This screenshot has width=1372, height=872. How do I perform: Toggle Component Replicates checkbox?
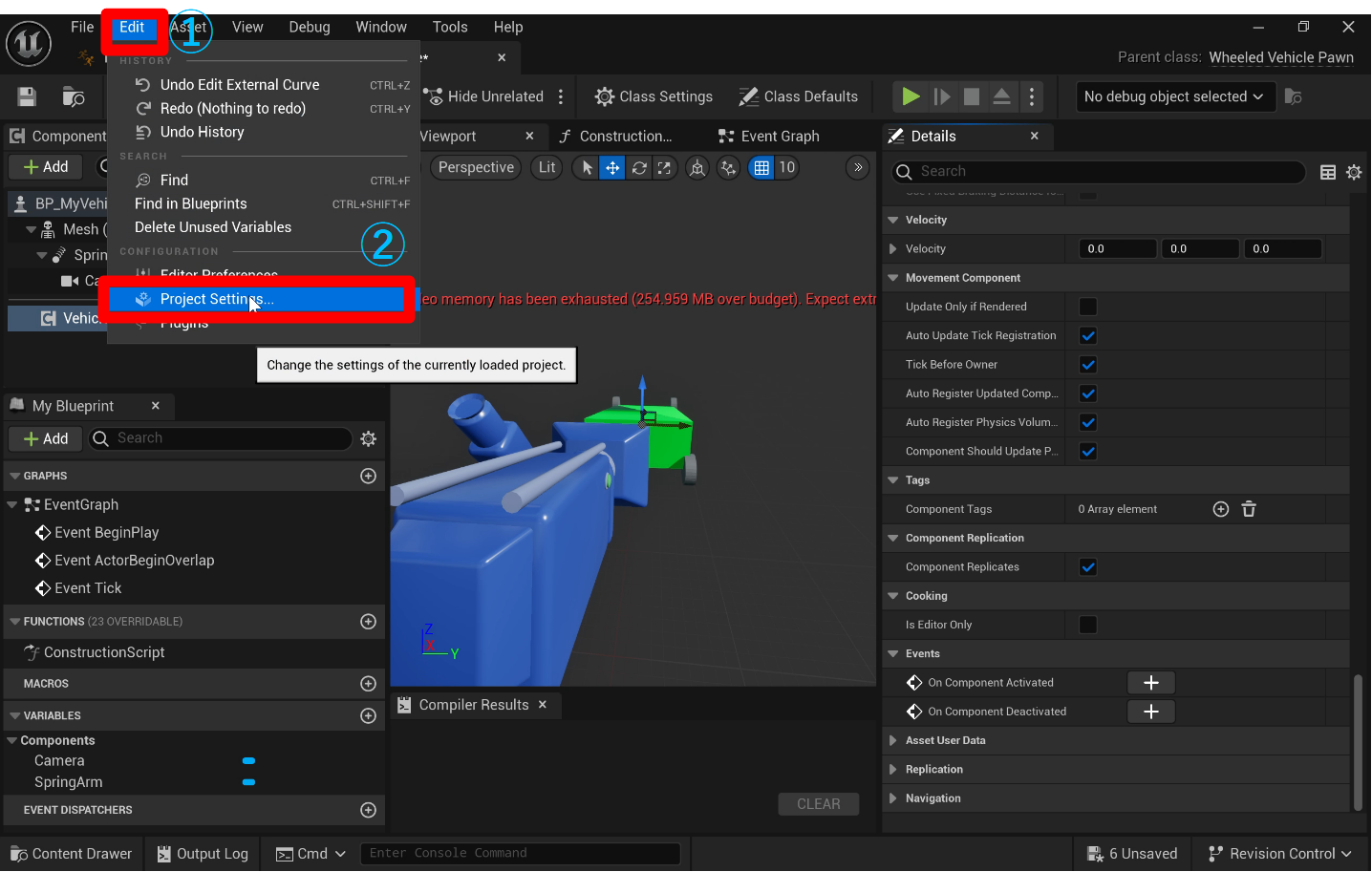click(x=1088, y=567)
